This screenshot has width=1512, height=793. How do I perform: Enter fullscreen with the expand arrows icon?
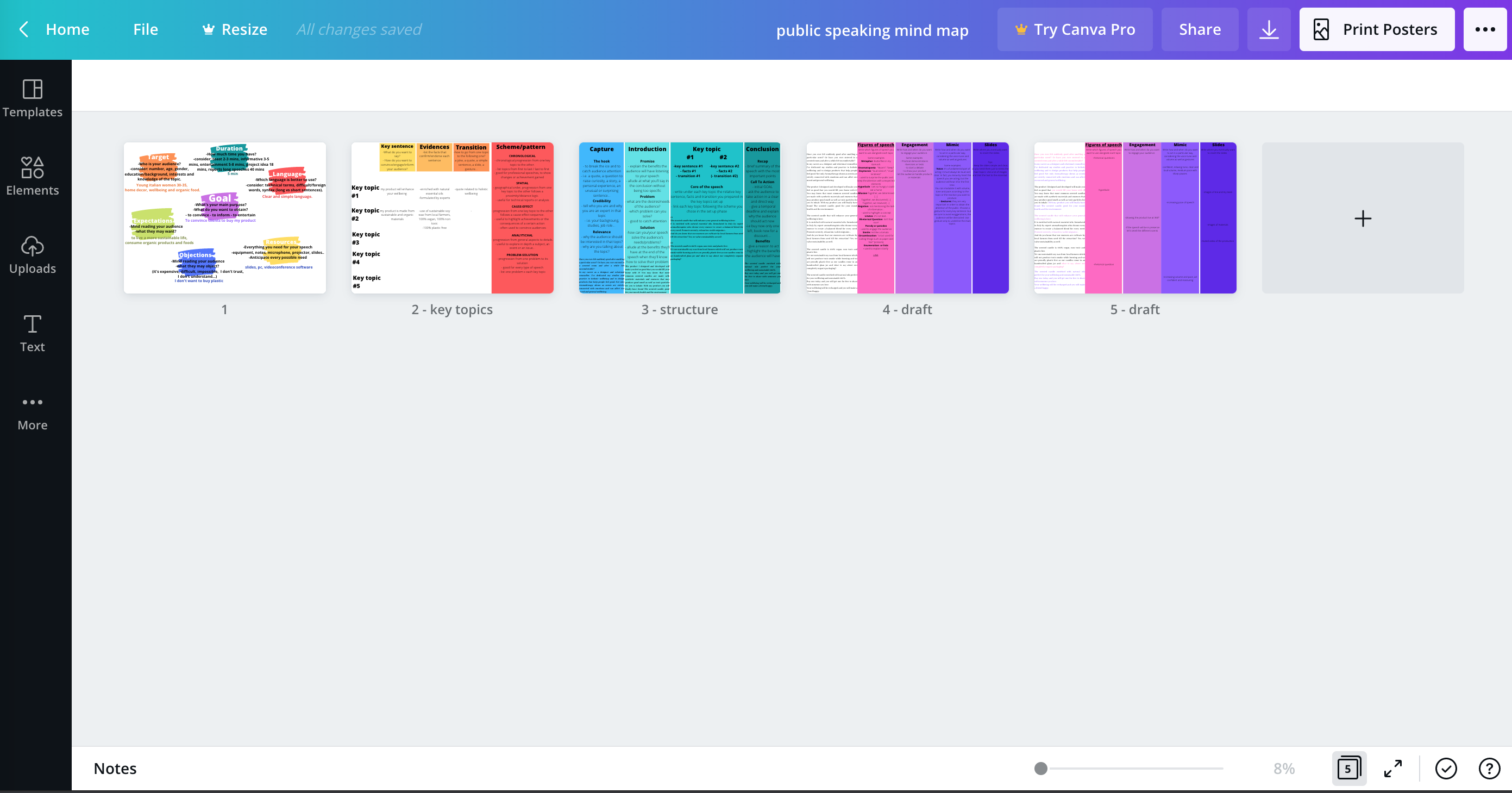(x=1393, y=769)
